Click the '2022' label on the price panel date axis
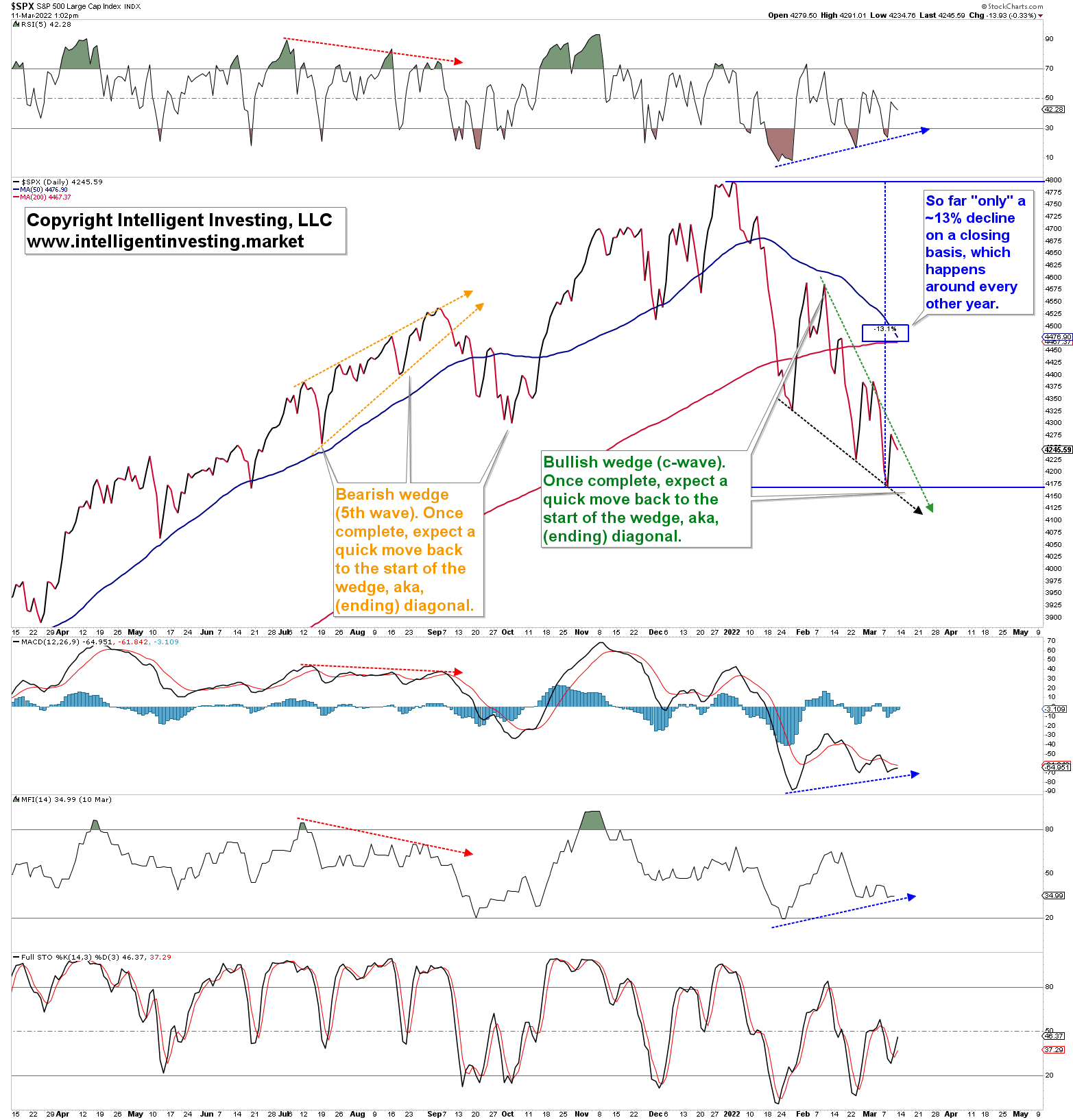This screenshot has width=1073, height=1120. [x=732, y=632]
